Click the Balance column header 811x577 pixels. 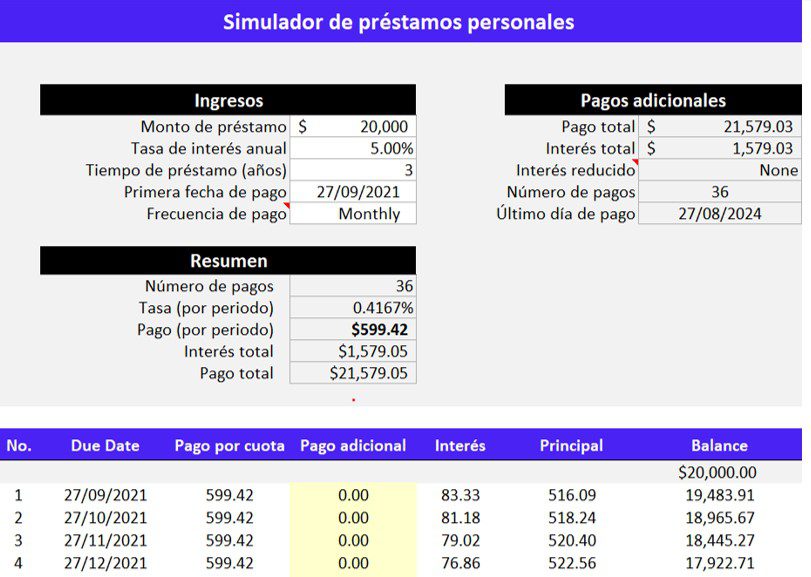point(719,445)
